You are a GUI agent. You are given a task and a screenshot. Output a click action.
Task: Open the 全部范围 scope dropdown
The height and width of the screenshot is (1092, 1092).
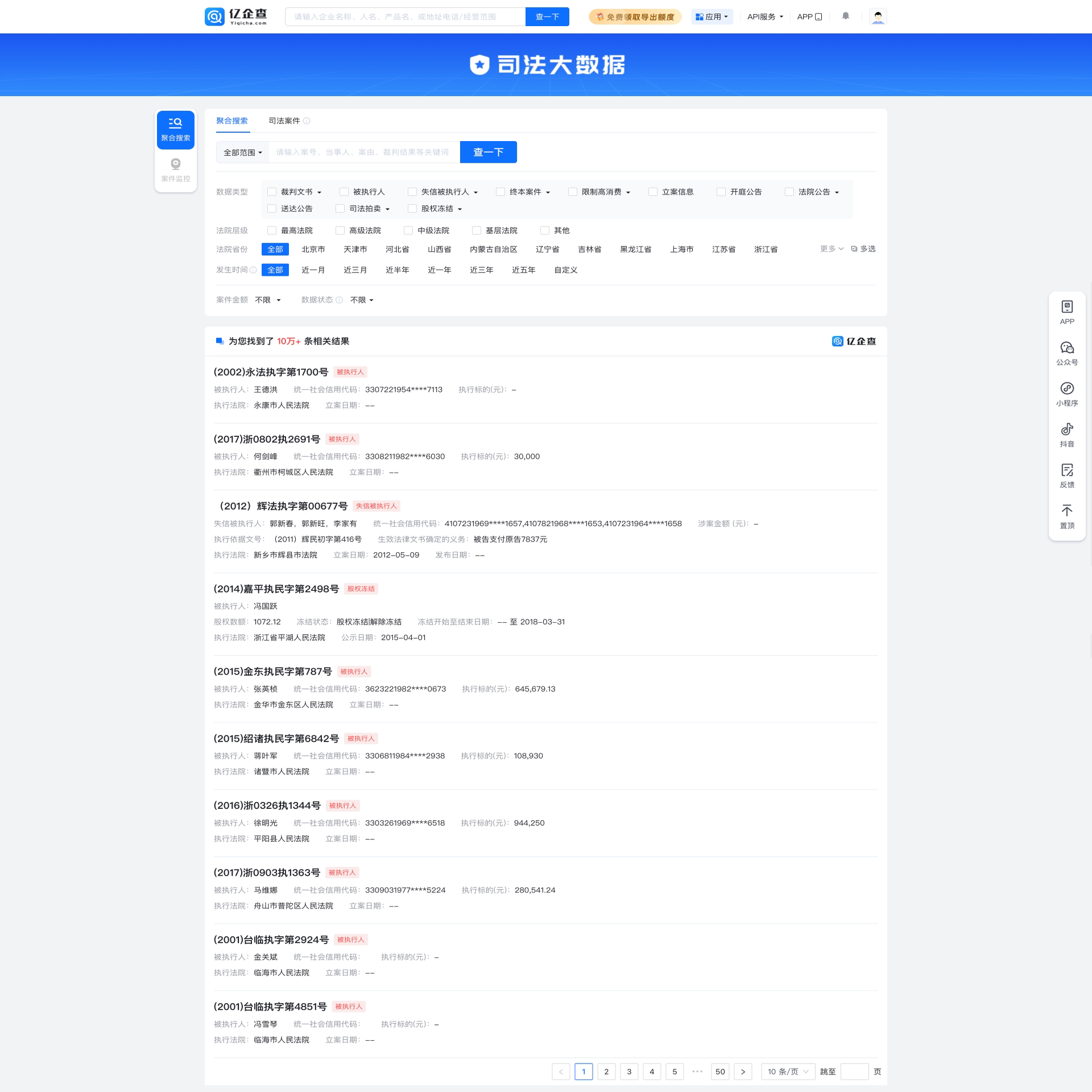[243, 152]
